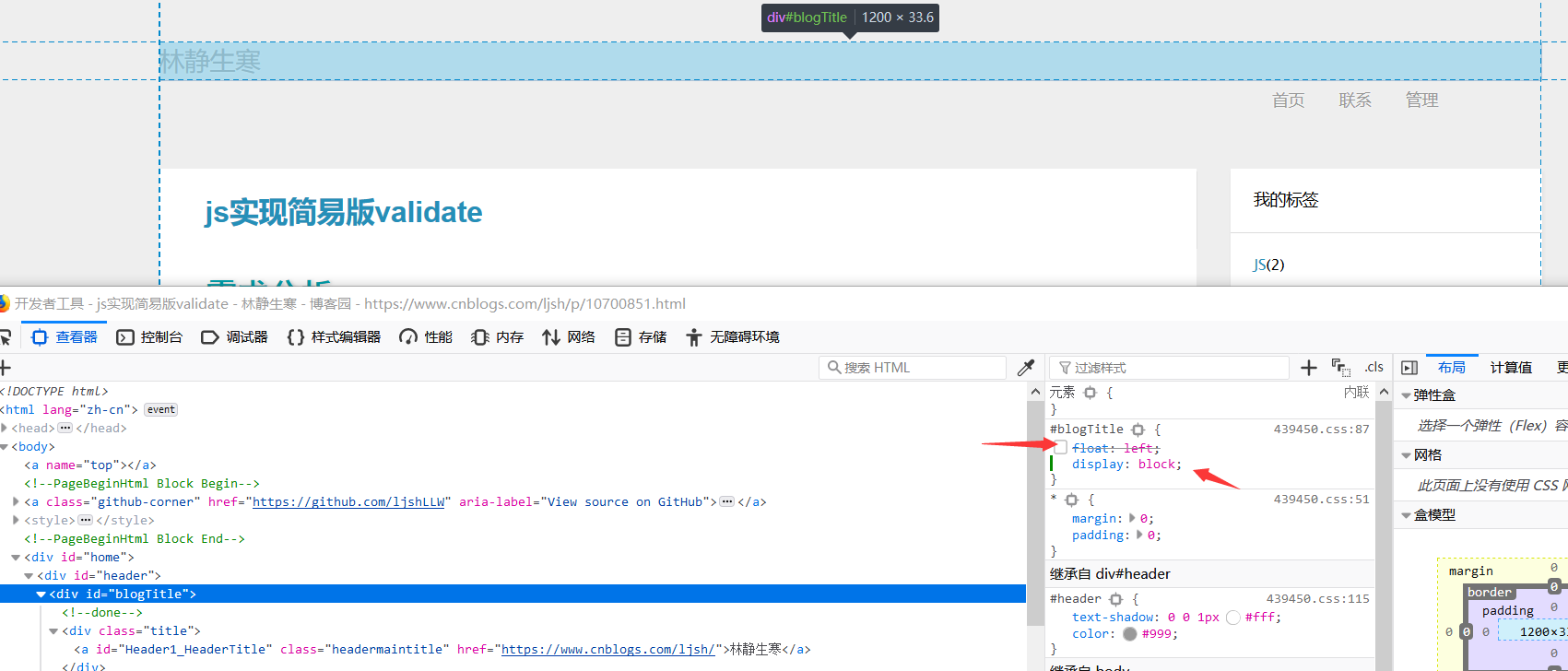Open the 管理 navigation link

[x=1421, y=100]
